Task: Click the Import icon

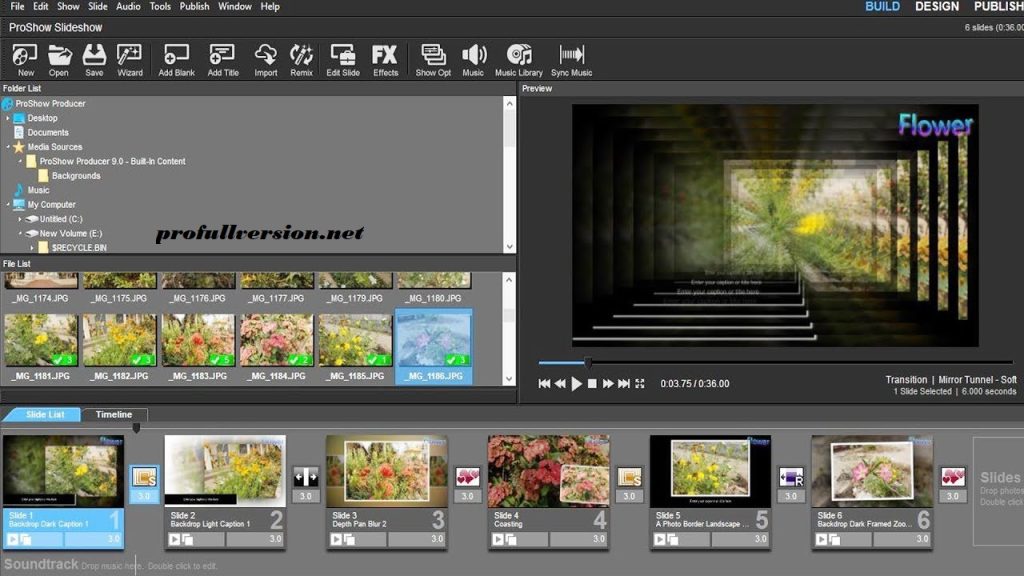Action: tap(265, 57)
